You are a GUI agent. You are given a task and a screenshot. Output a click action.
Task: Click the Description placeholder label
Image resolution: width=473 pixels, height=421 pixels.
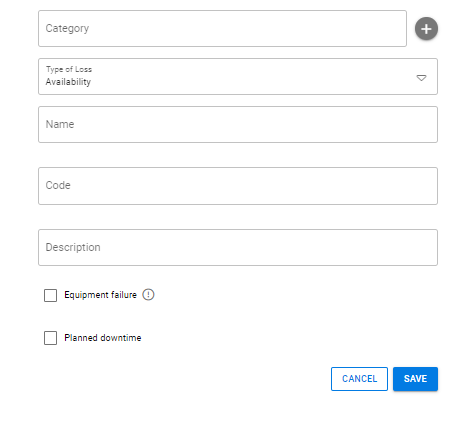(73, 247)
